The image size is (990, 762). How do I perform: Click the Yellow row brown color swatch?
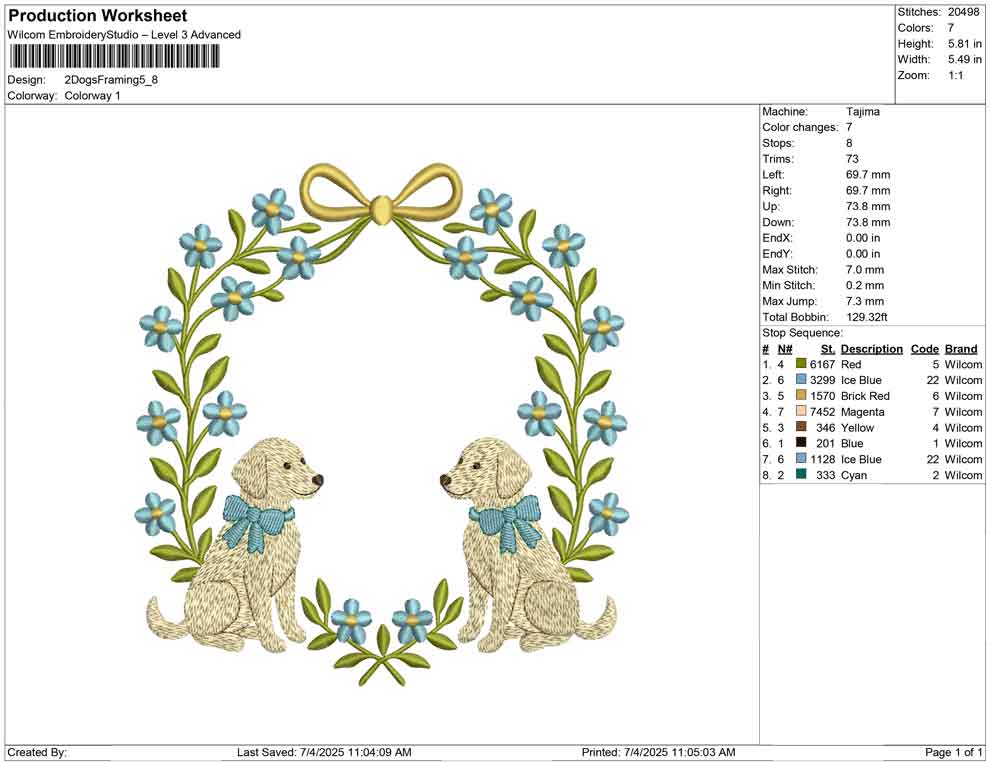801,427
